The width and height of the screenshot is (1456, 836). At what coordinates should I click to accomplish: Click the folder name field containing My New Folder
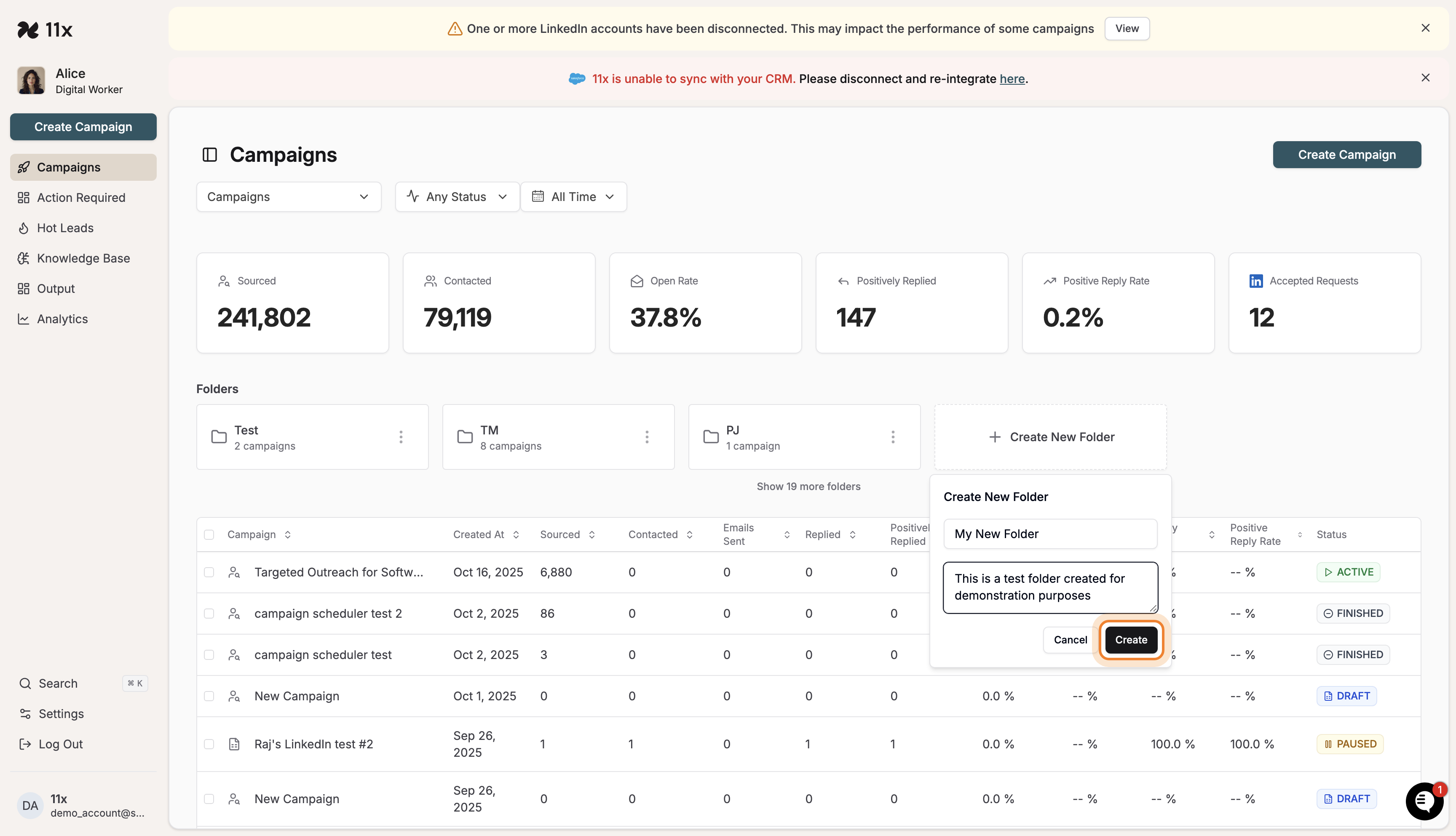coord(1050,534)
